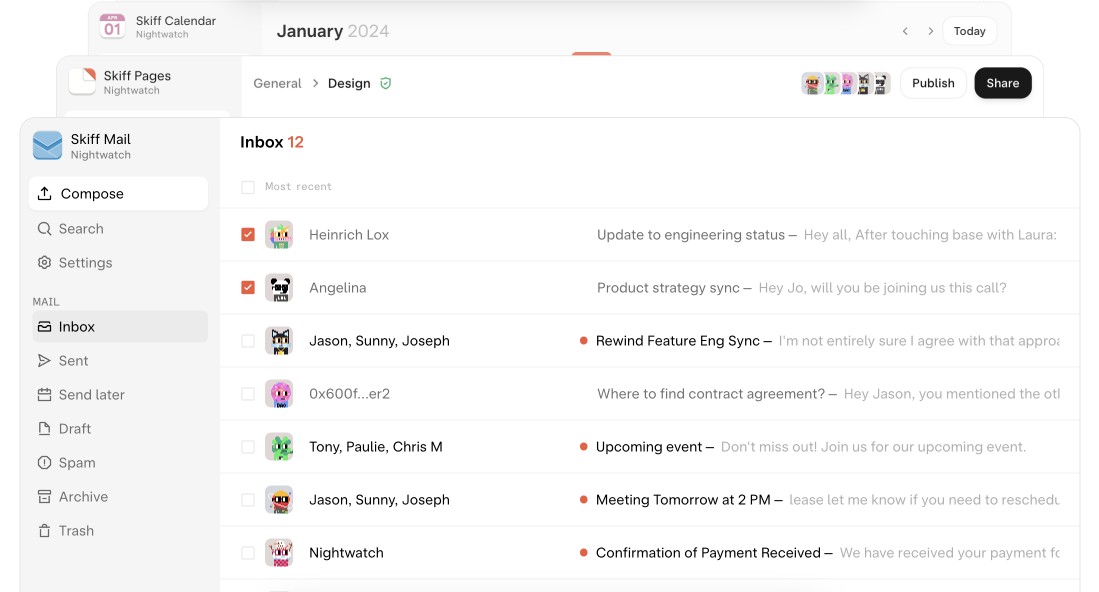Click the Inbox 12 heading
The image size is (1099, 592).
click(272, 142)
